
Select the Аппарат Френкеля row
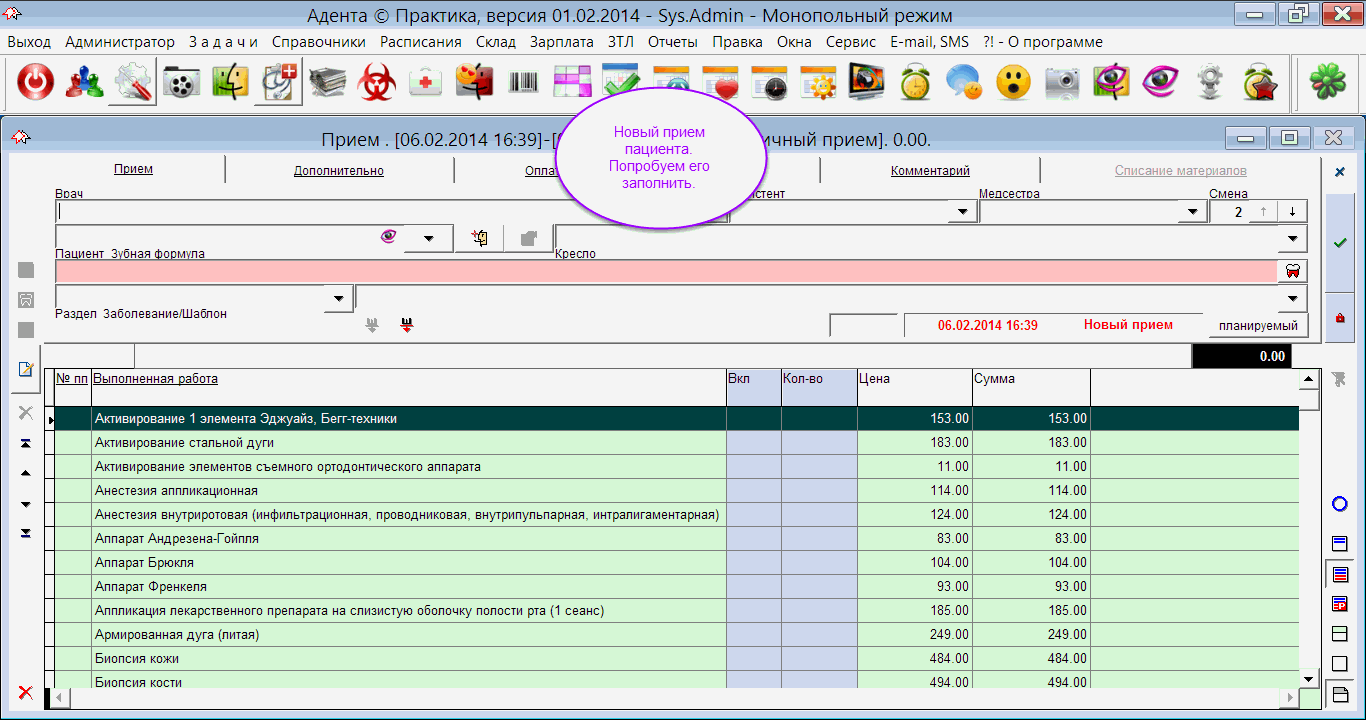click(x=150, y=587)
